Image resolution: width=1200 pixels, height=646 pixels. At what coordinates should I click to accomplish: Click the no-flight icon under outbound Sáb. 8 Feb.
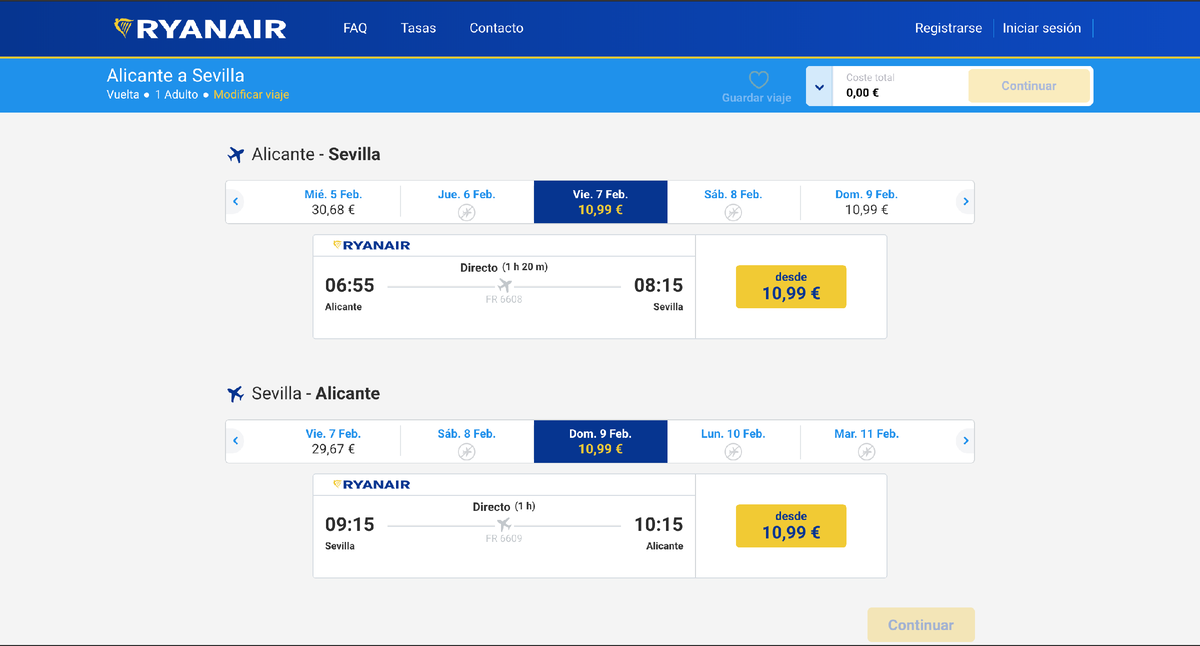click(x=733, y=212)
